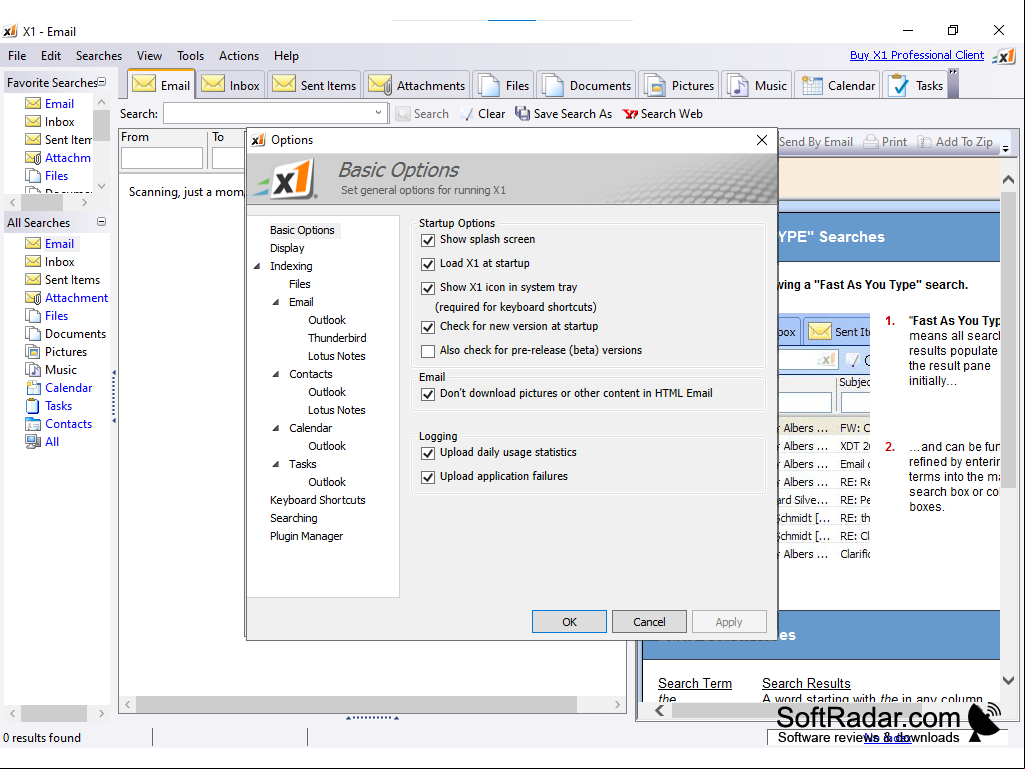Click into the Search input field
Screen dimensions: 1025x769
pos(269,113)
